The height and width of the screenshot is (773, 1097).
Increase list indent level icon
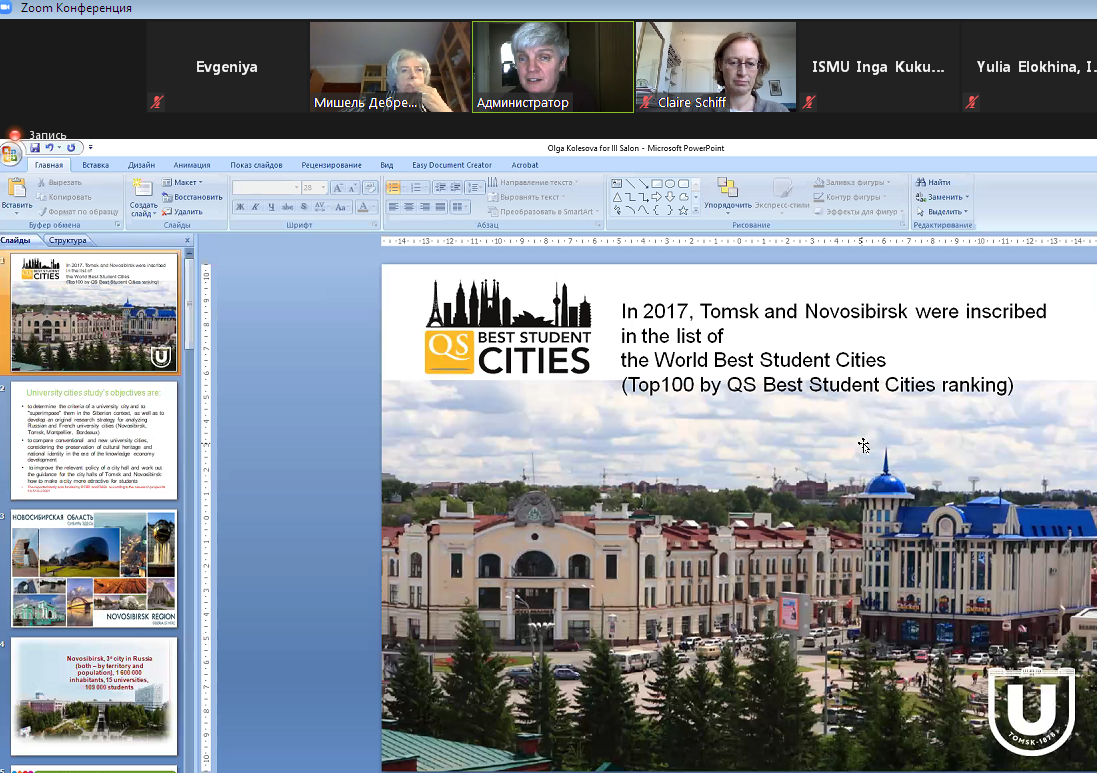point(455,187)
